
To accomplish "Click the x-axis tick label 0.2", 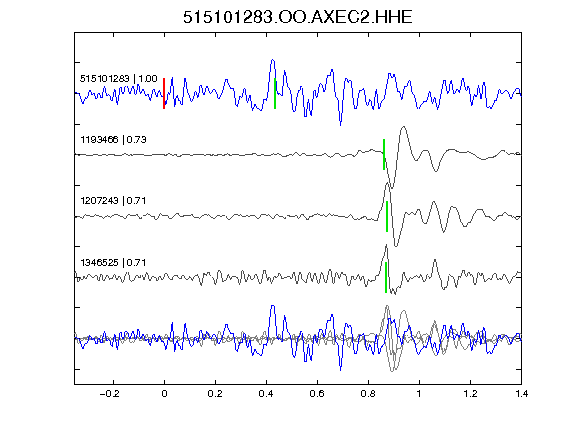I will coord(215,394).
